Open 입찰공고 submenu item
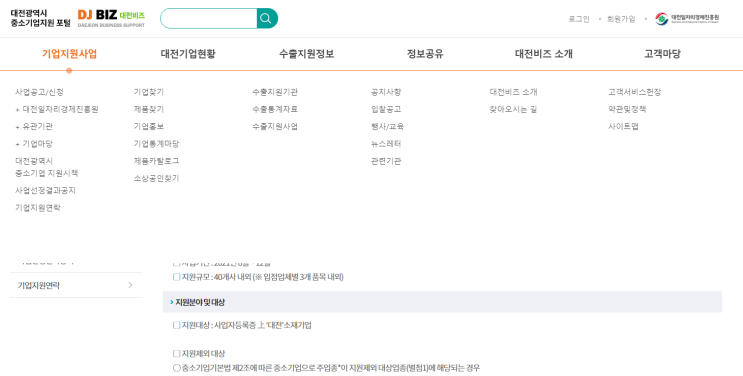The height and width of the screenshot is (376, 743). [386, 110]
